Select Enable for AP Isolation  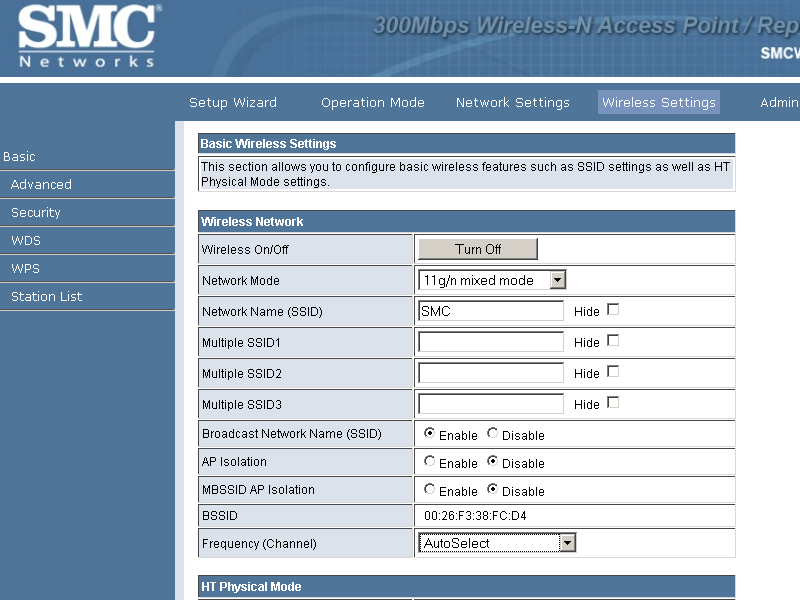click(430, 461)
